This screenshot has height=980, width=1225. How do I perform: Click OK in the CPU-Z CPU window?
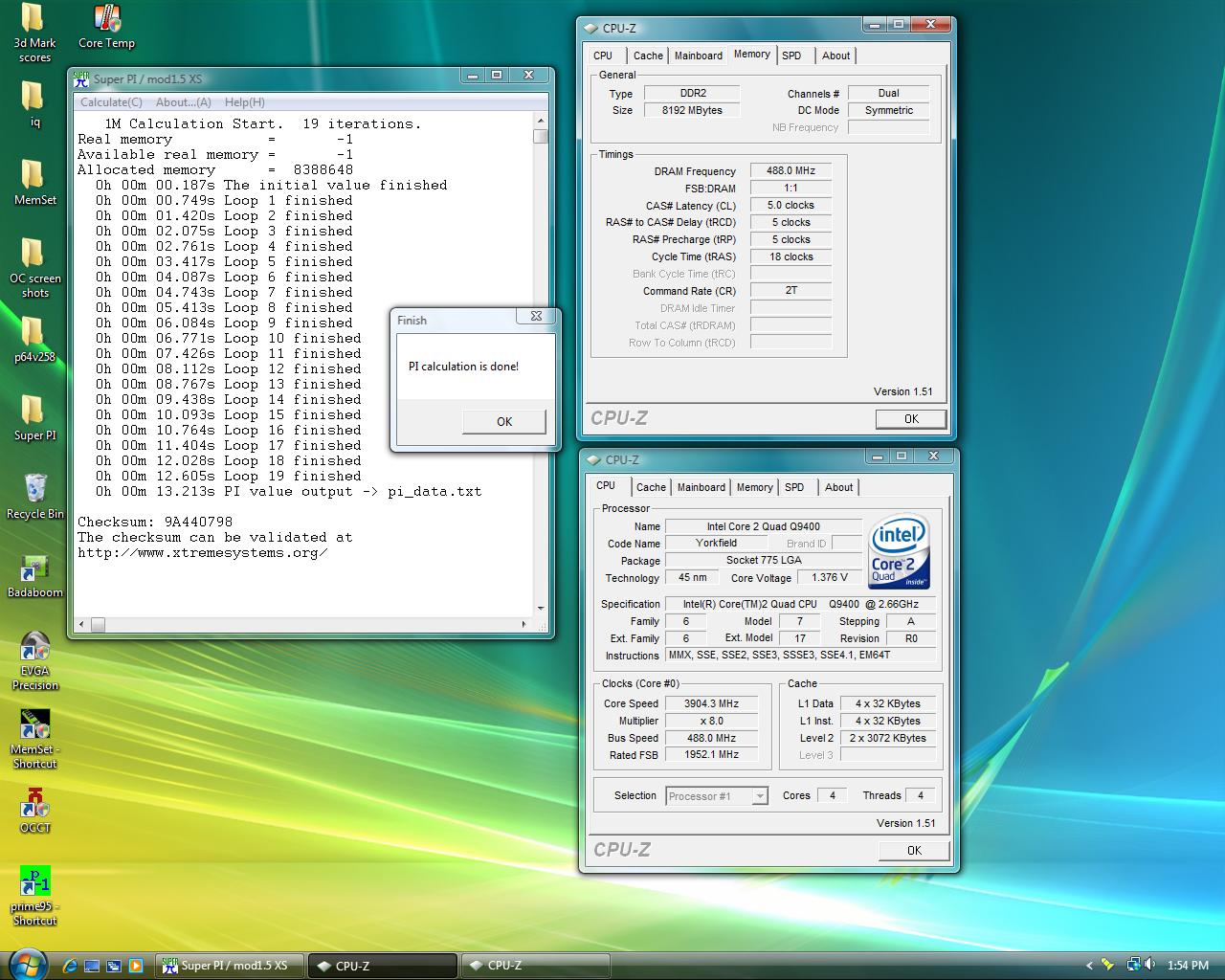click(914, 850)
